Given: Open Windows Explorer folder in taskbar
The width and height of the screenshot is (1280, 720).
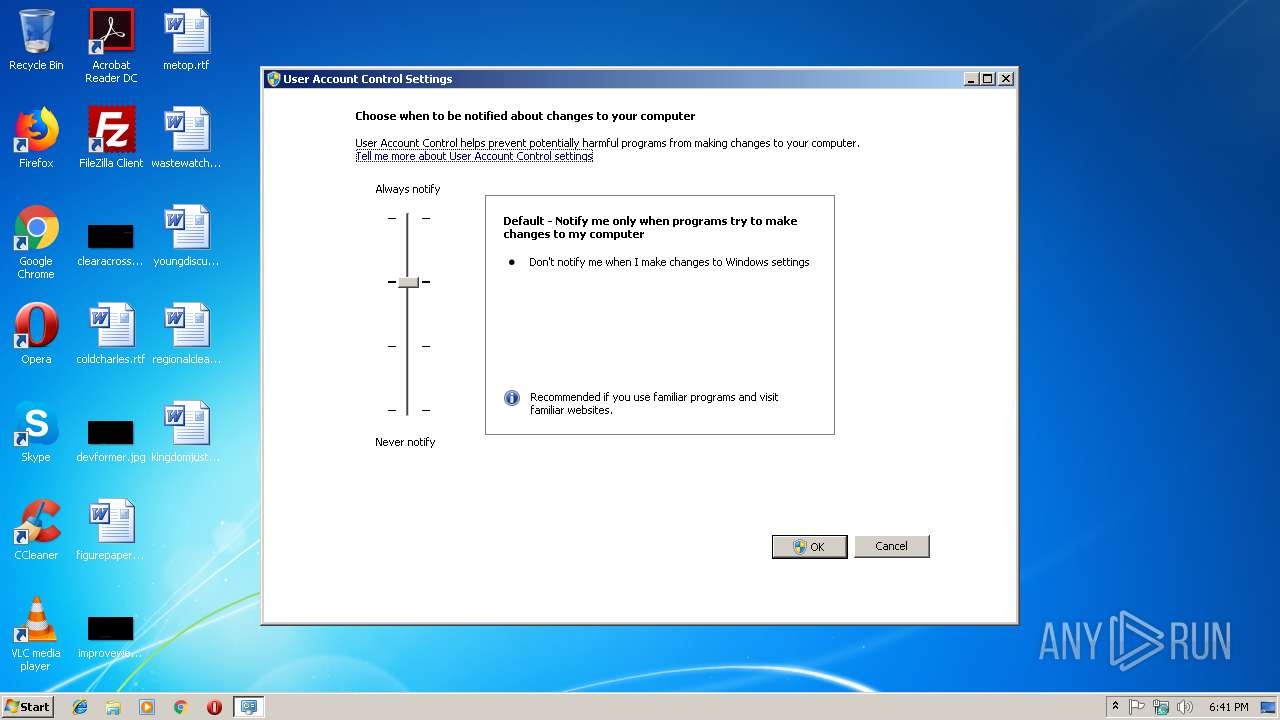Looking at the screenshot, I should point(113,707).
